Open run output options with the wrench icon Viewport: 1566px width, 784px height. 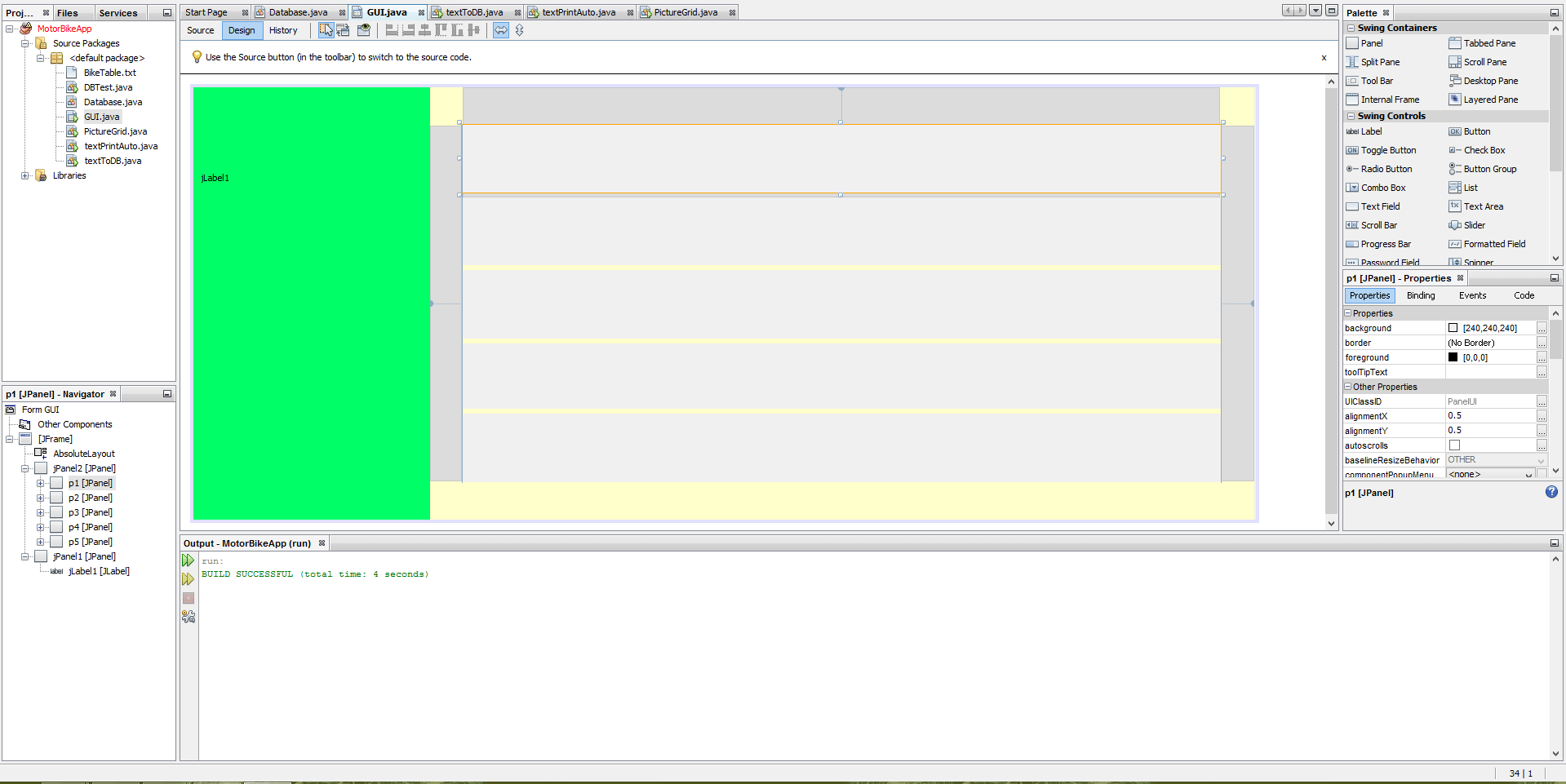coord(188,618)
